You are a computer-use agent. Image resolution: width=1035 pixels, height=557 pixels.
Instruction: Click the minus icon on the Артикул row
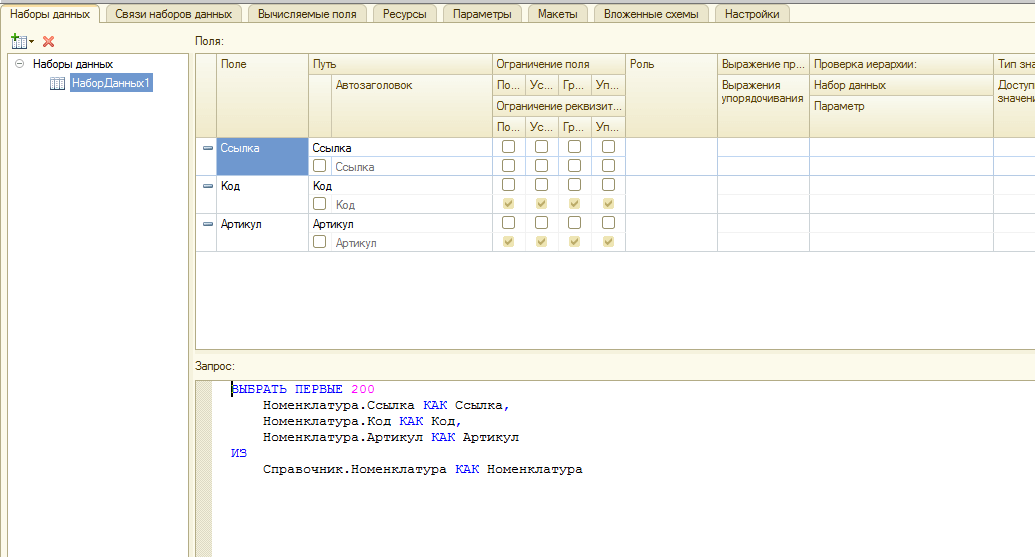208,224
